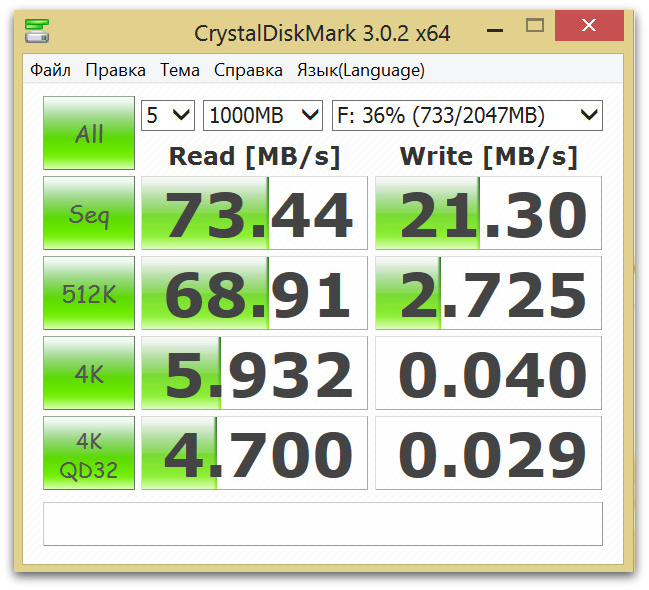Run all benchmarks with the All button

click(89, 133)
